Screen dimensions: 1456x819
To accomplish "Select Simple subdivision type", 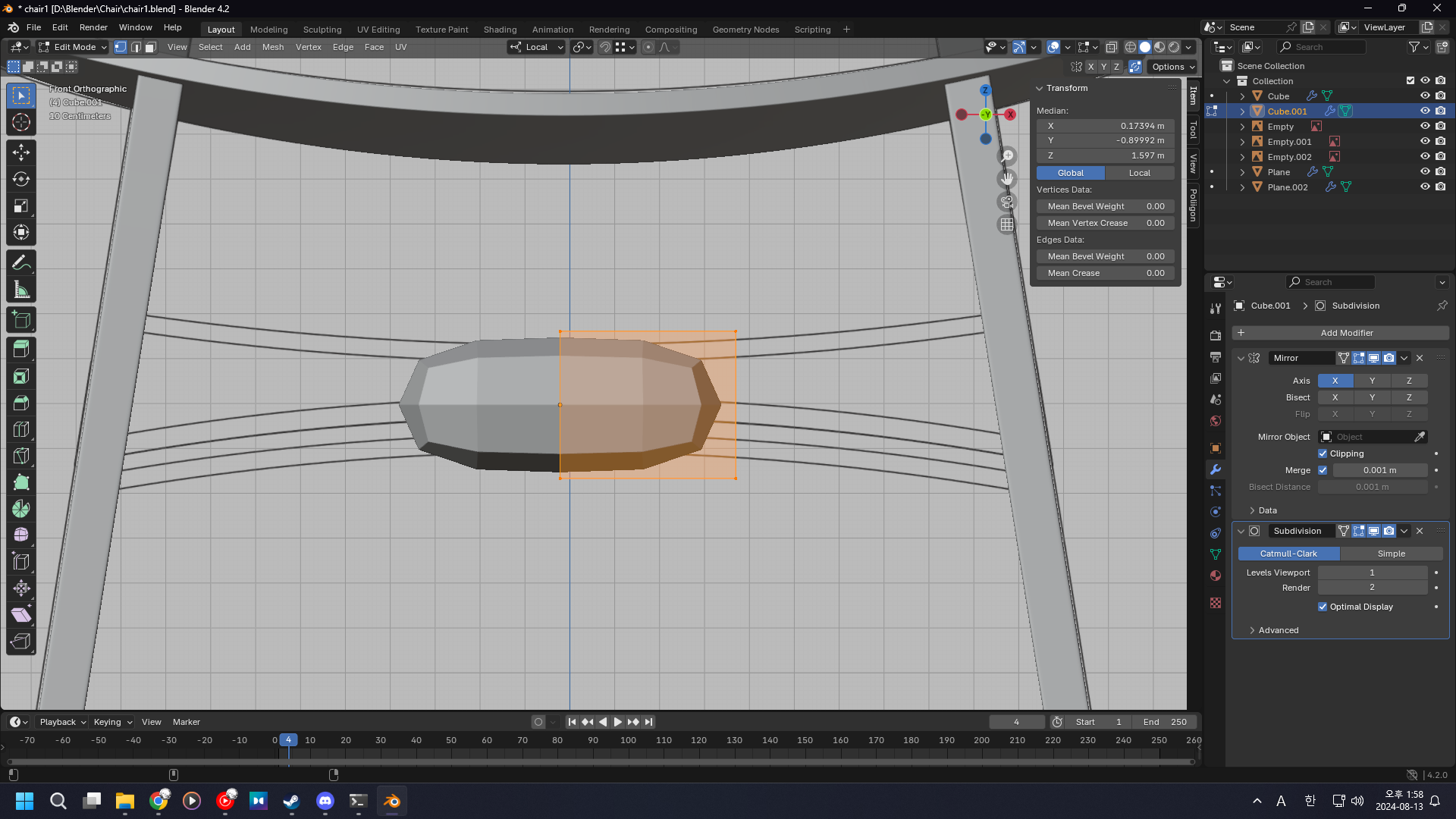I will click(x=1391, y=554).
